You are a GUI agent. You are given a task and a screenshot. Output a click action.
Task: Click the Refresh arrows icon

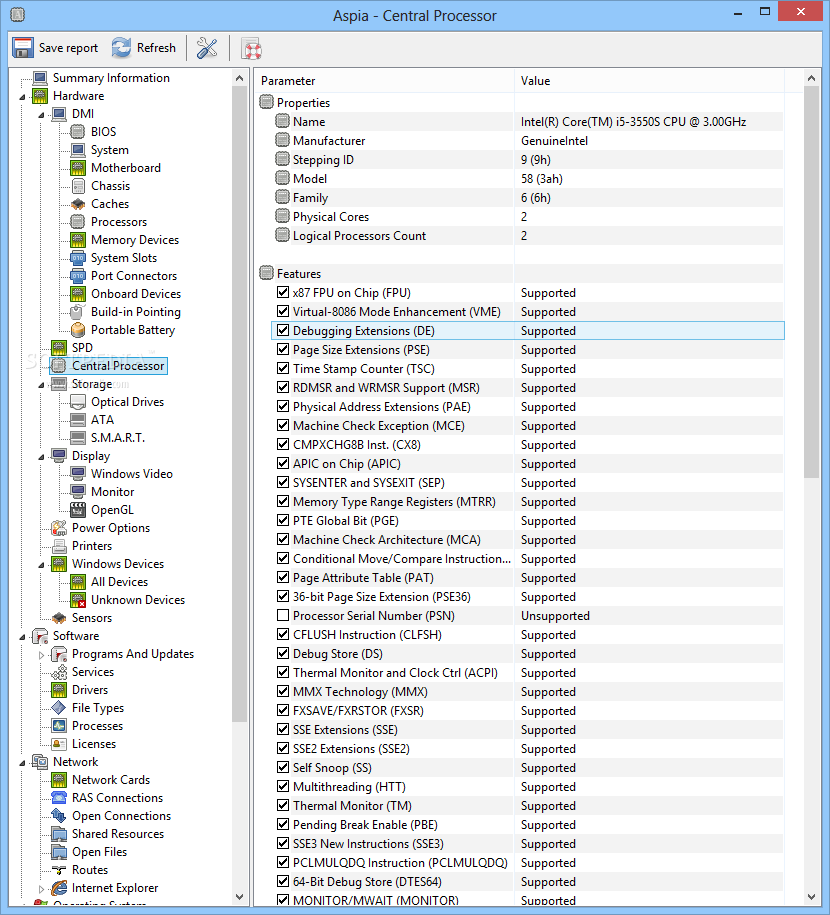pyautogui.click(x=121, y=48)
